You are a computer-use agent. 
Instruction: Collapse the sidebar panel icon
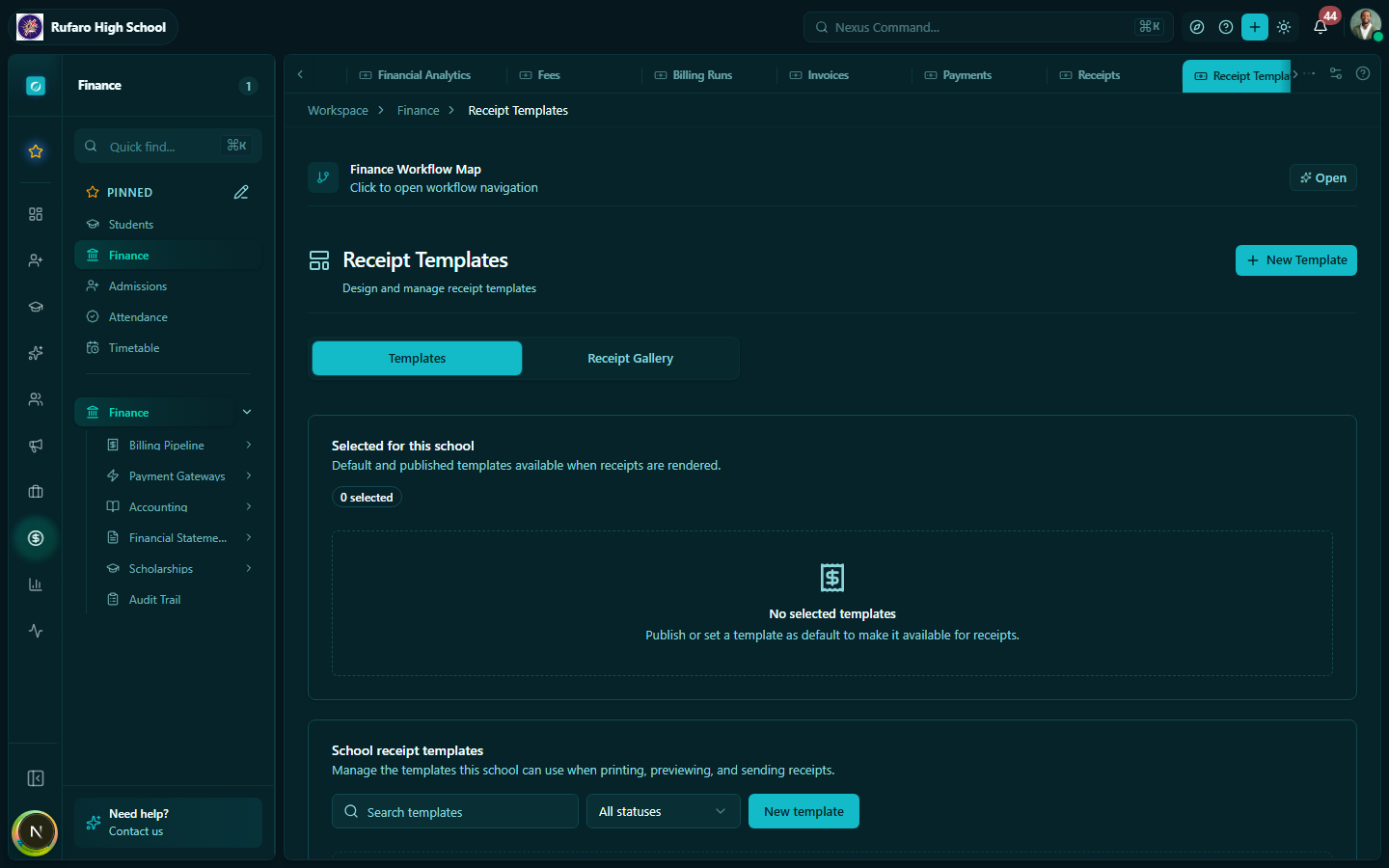(36, 778)
